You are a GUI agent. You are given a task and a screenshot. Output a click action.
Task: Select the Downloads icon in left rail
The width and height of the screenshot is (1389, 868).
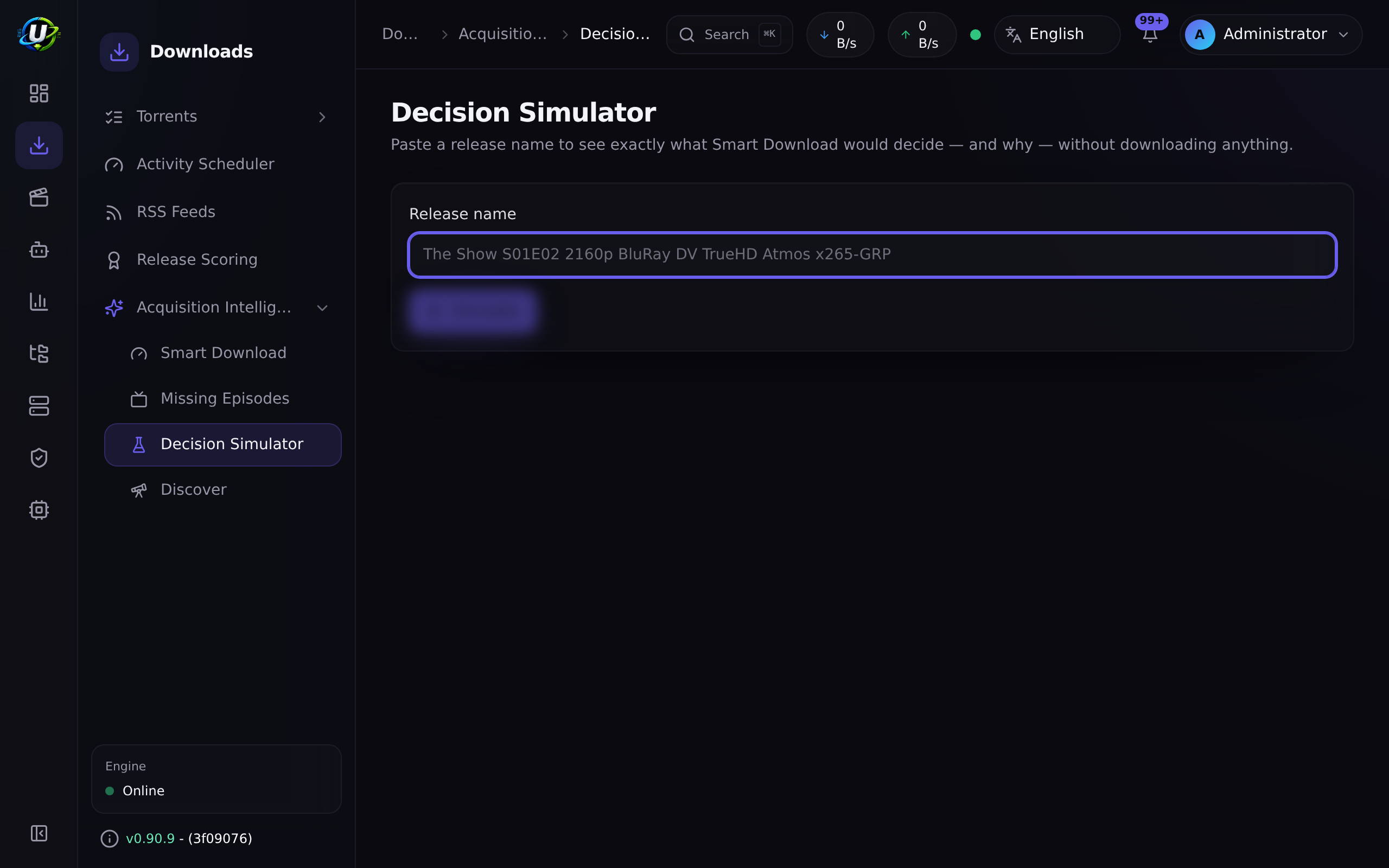[x=39, y=145]
